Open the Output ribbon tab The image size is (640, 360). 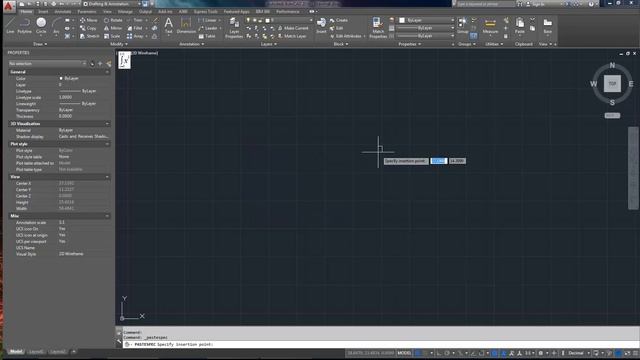point(145,11)
